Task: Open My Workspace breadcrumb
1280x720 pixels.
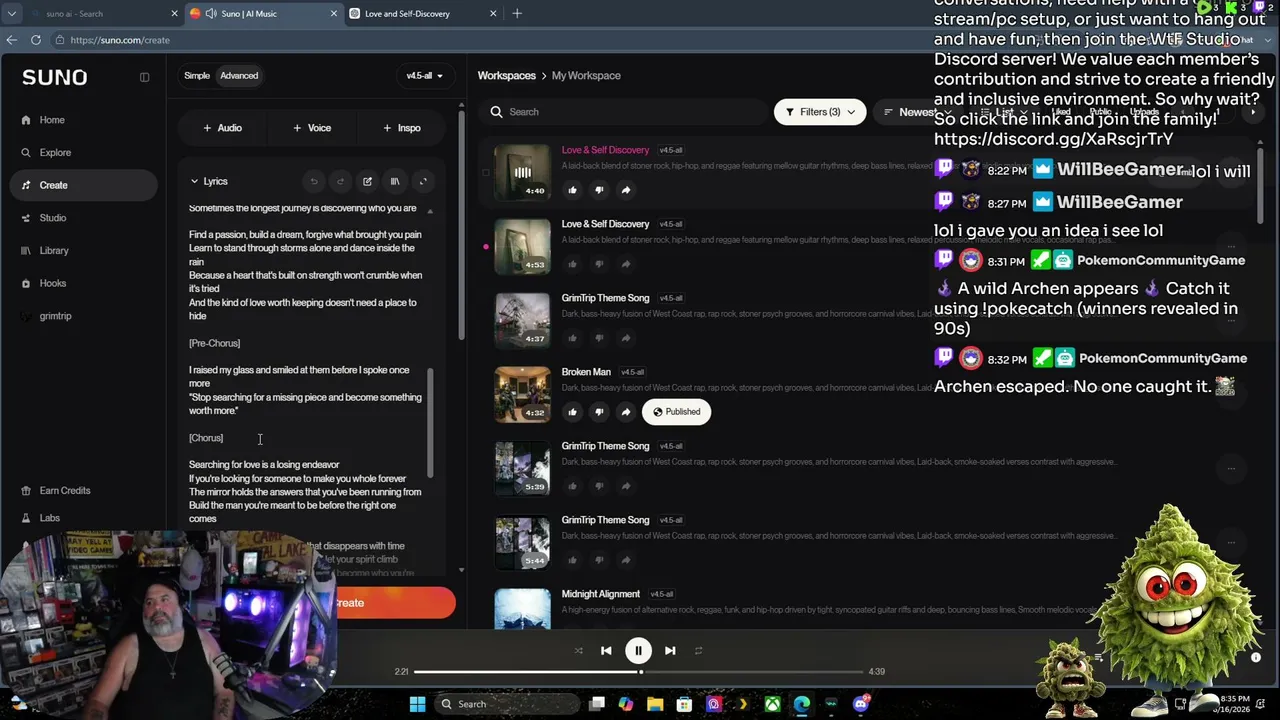Action: pos(586,76)
